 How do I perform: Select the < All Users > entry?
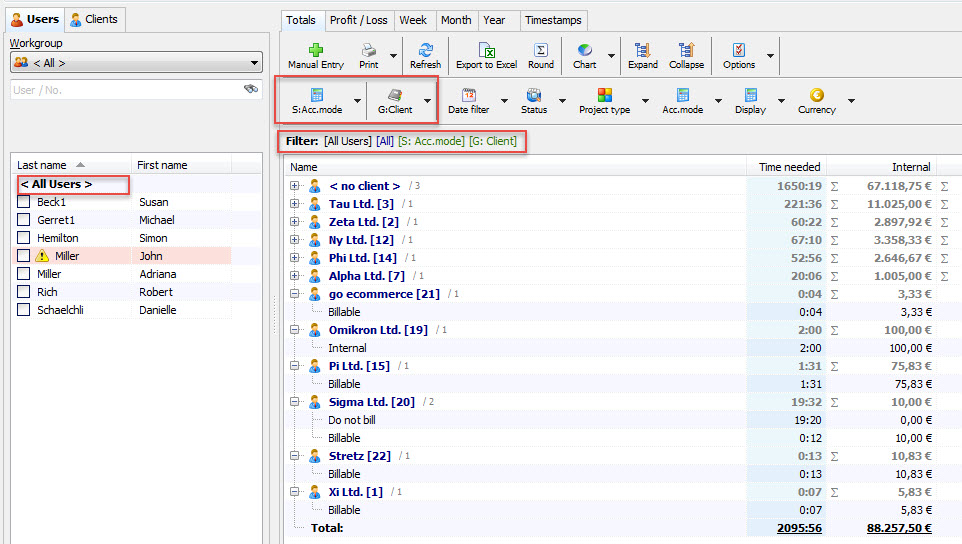56,184
